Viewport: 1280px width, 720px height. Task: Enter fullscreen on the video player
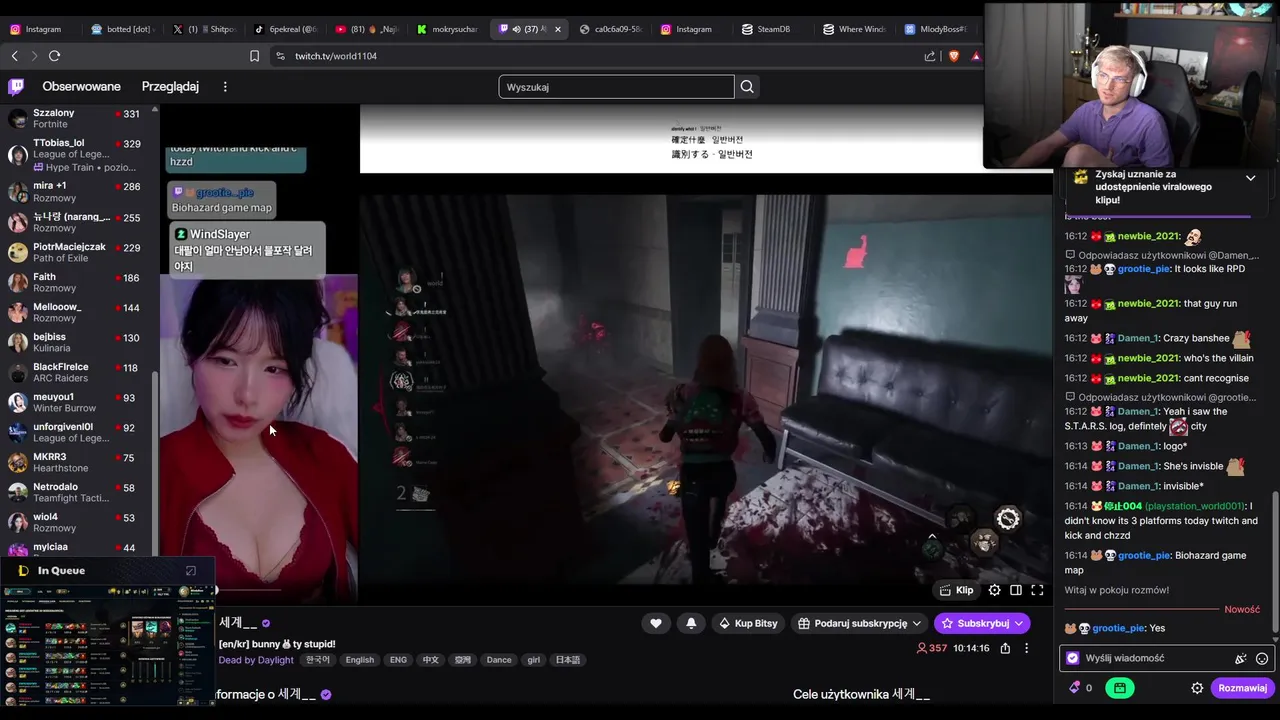(x=1037, y=590)
